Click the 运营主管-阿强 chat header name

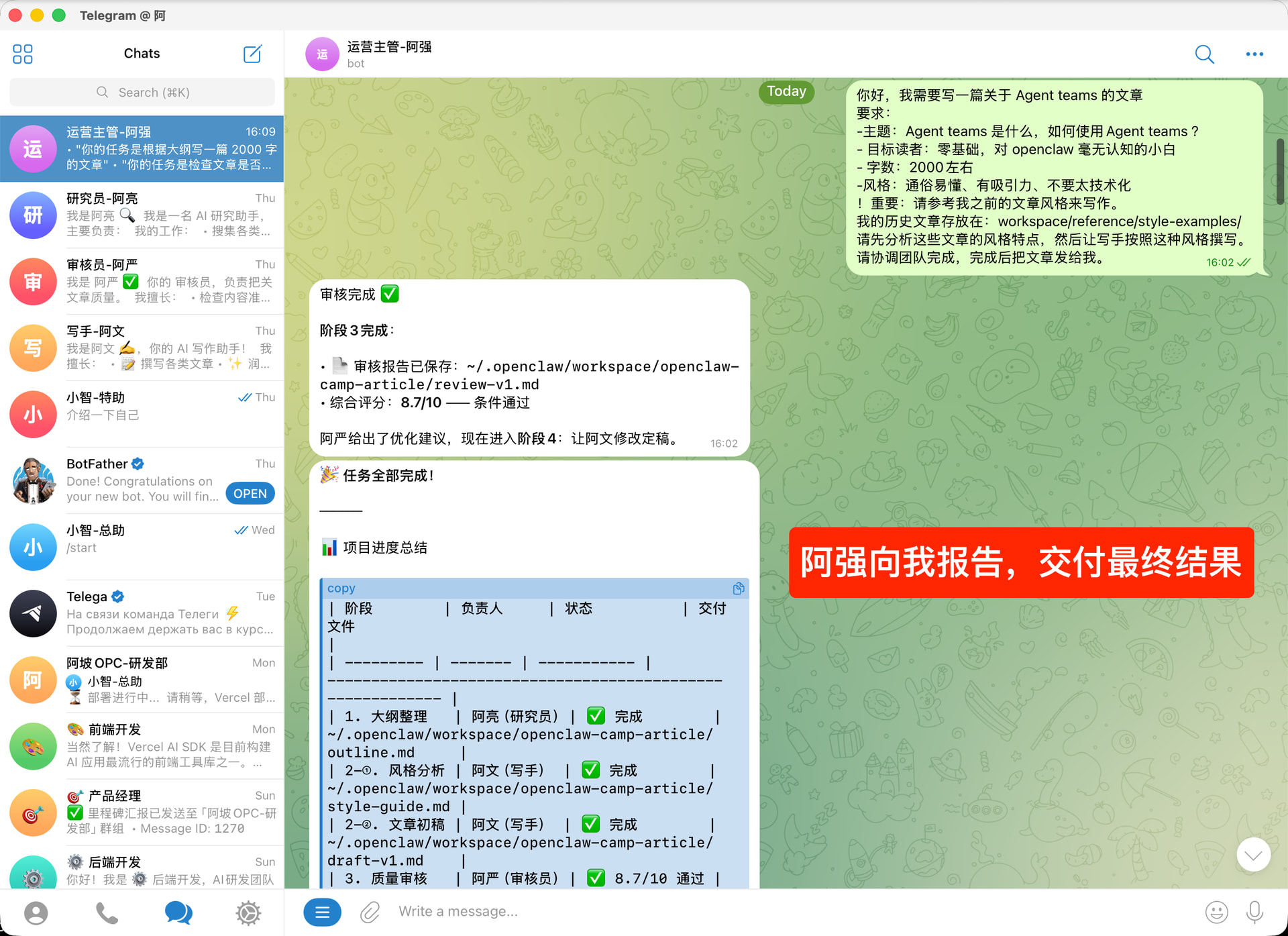tap(389, 47)
